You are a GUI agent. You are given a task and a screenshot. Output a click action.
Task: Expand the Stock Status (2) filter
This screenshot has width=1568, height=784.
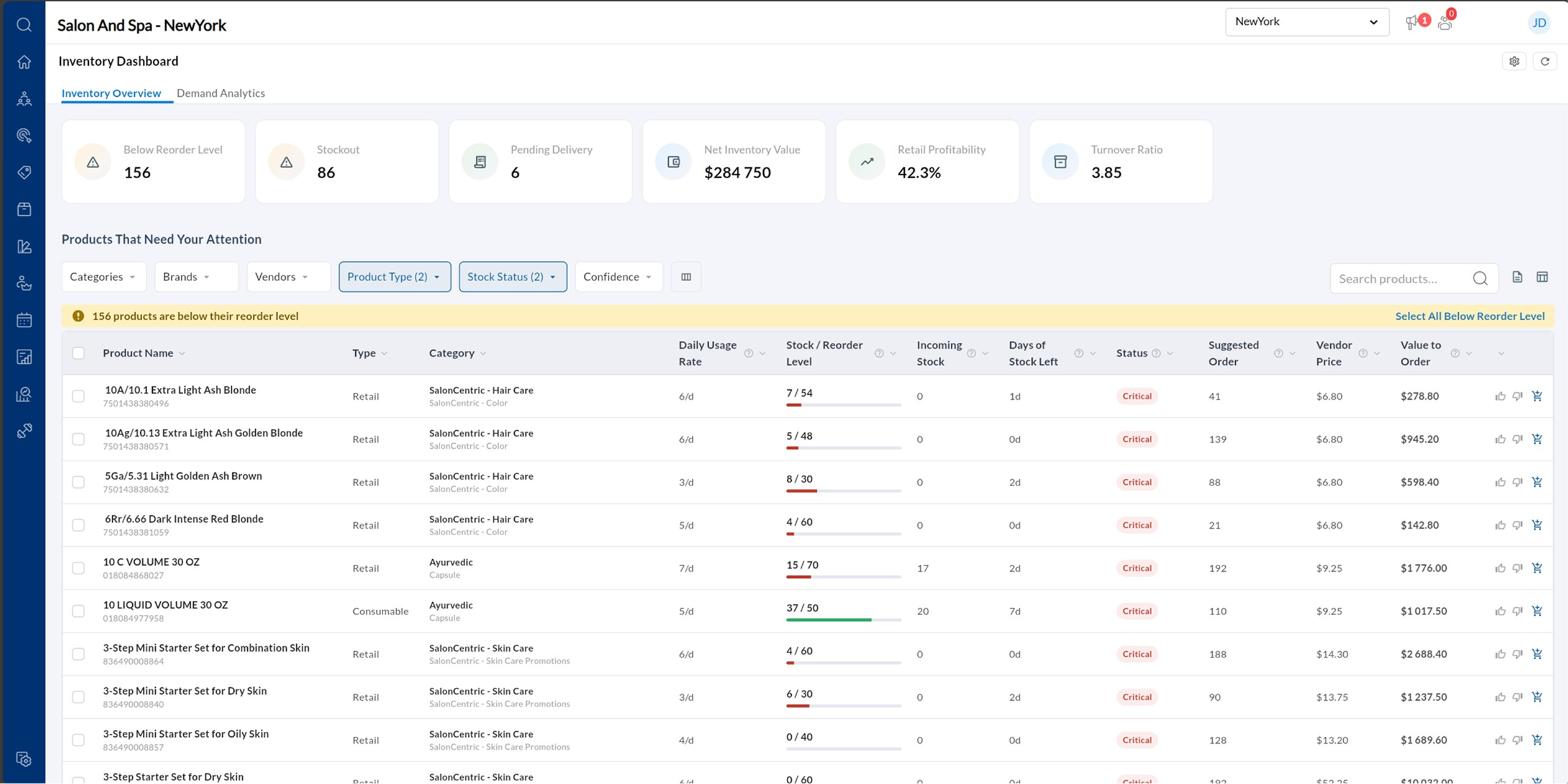click(512, 277)
